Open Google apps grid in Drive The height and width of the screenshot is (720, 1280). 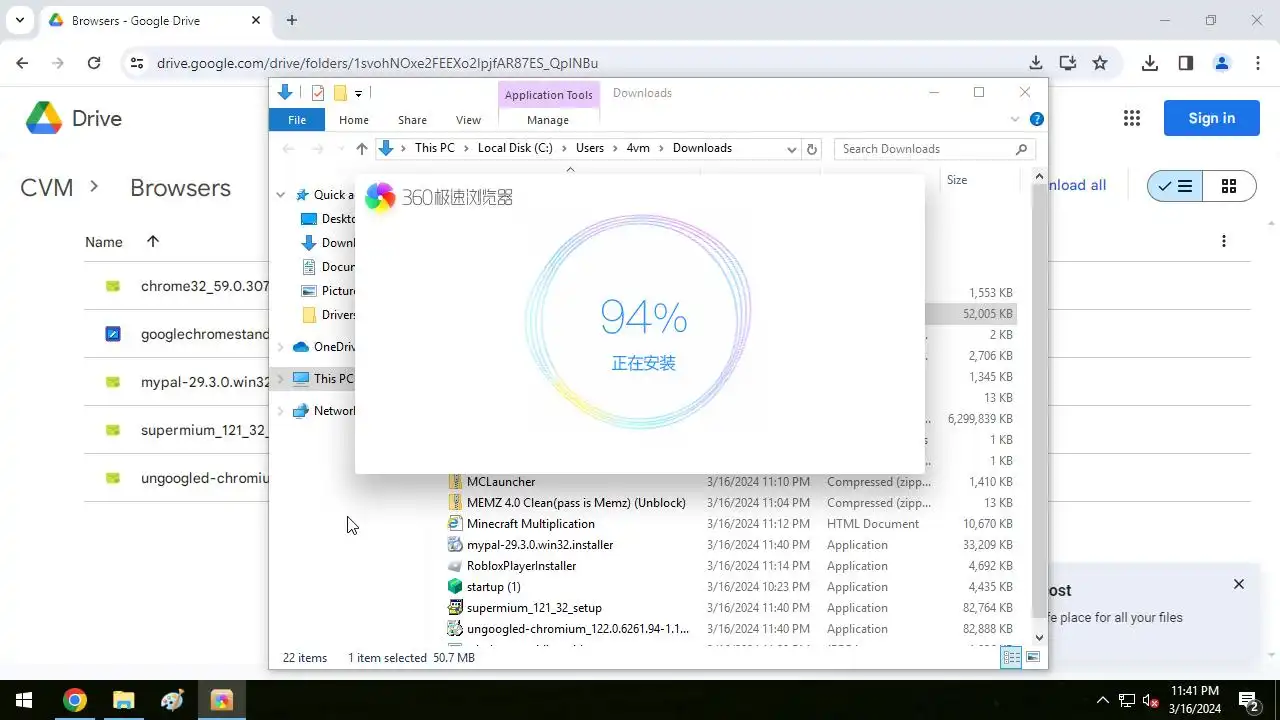[1132, 118]
